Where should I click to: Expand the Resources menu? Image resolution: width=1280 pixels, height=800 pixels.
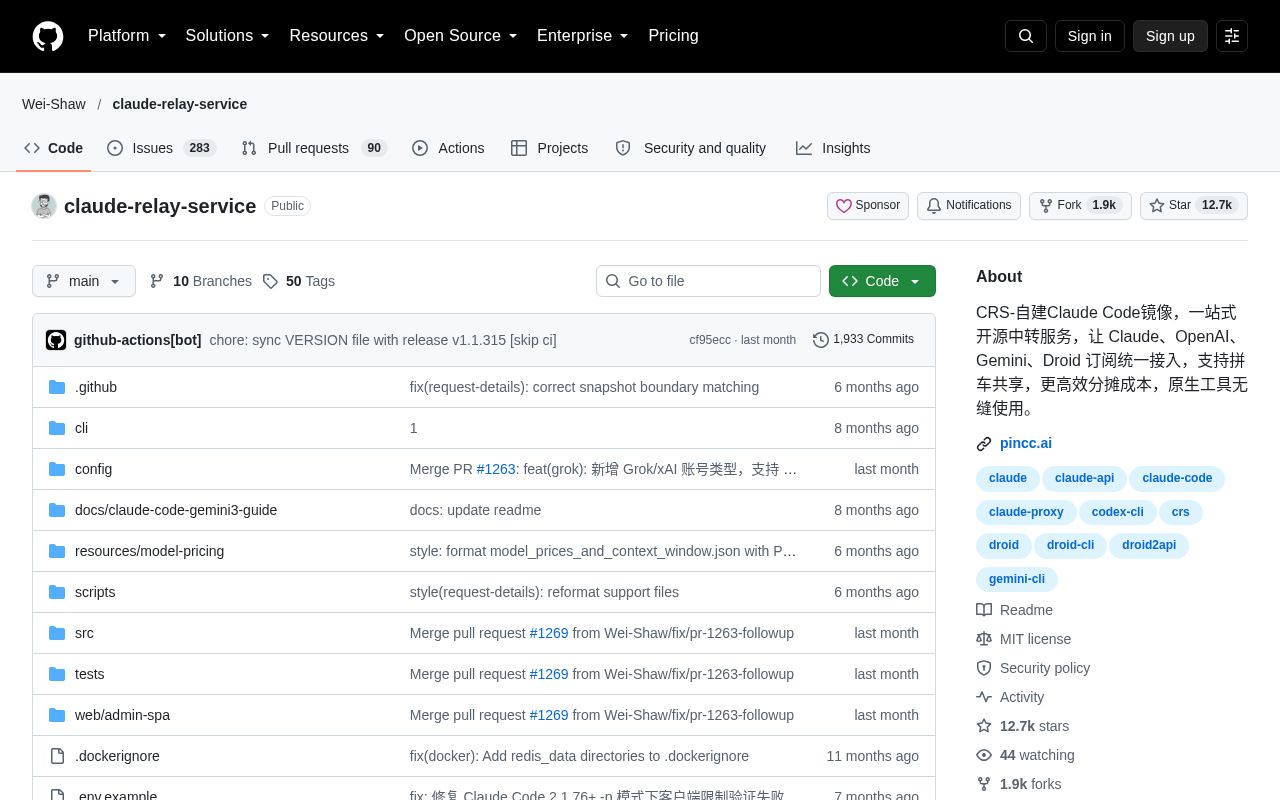pyautogui.click(x=337, y=36)
